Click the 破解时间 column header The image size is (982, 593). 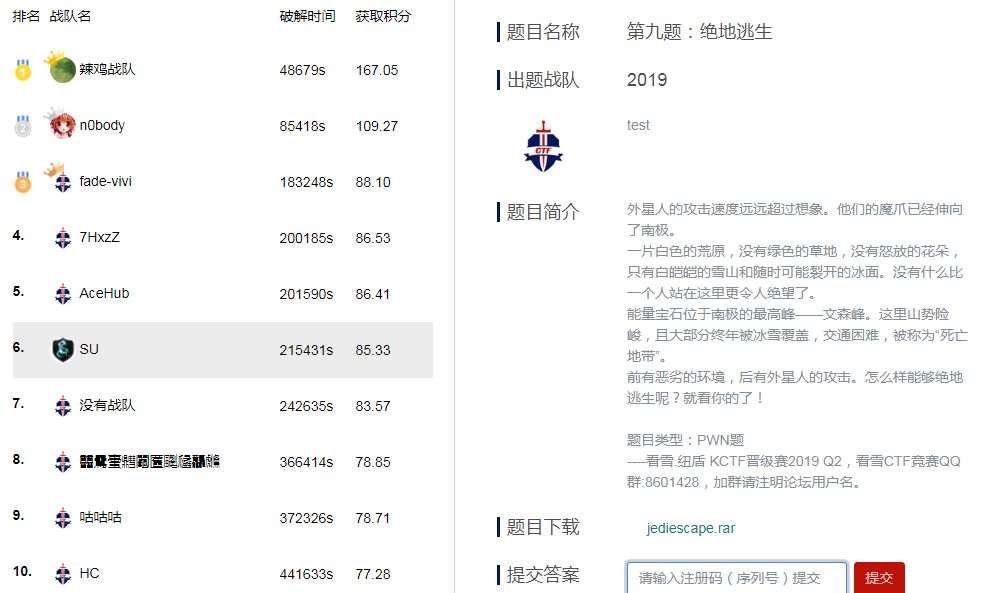[308, 16]
